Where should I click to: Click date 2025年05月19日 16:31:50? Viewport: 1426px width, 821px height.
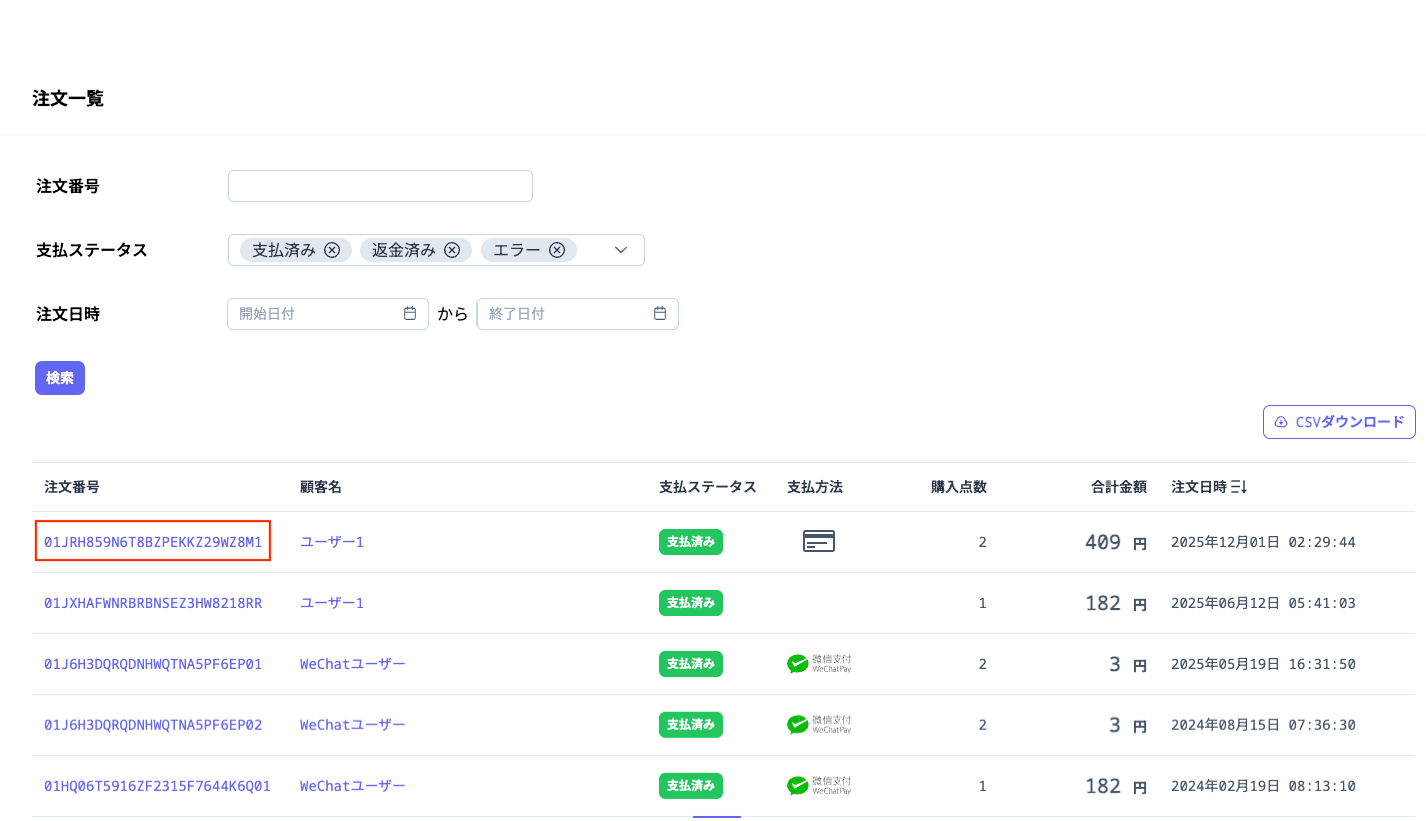coord(1263,664)
